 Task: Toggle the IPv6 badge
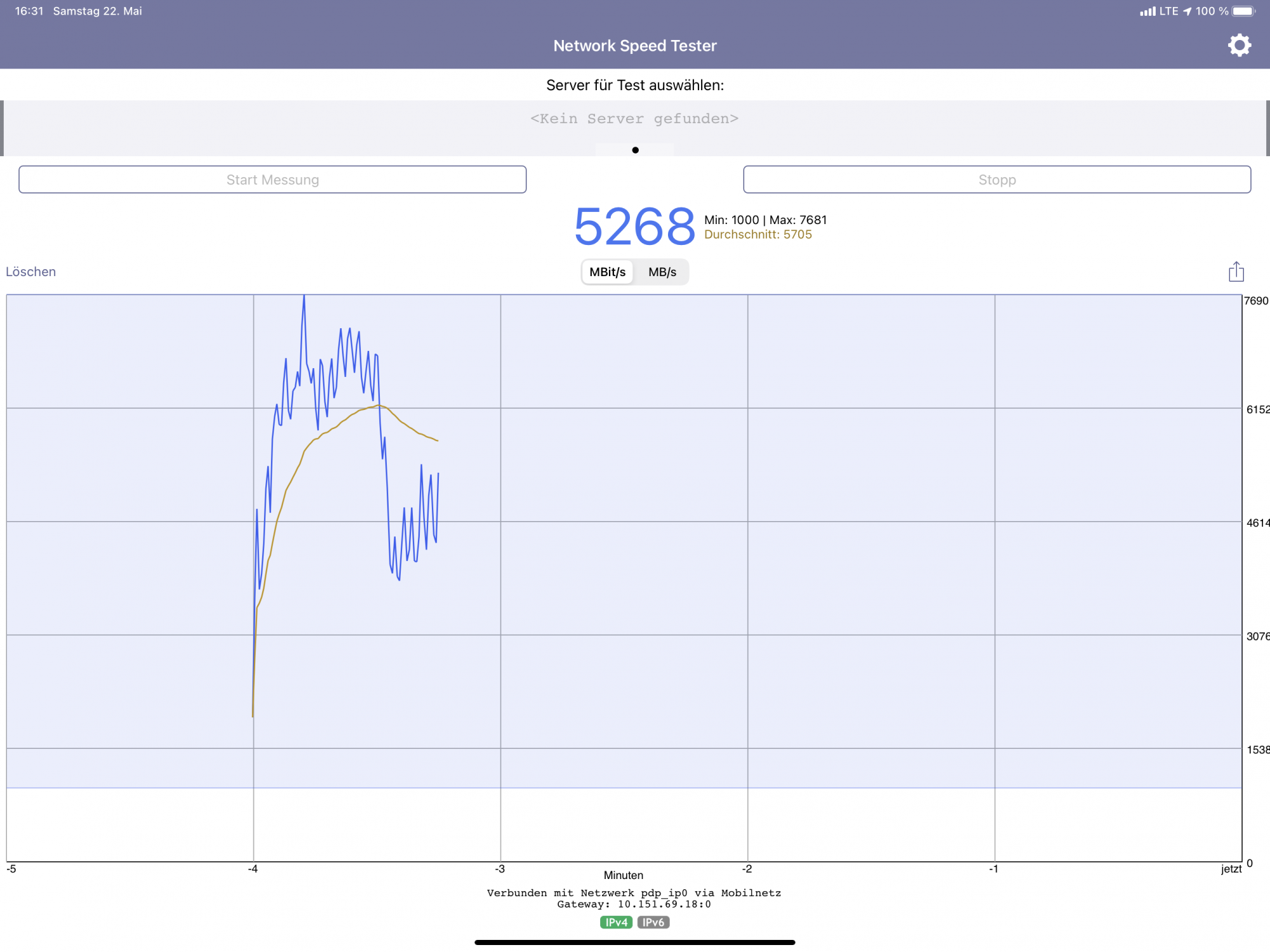[x=653, y=922]
